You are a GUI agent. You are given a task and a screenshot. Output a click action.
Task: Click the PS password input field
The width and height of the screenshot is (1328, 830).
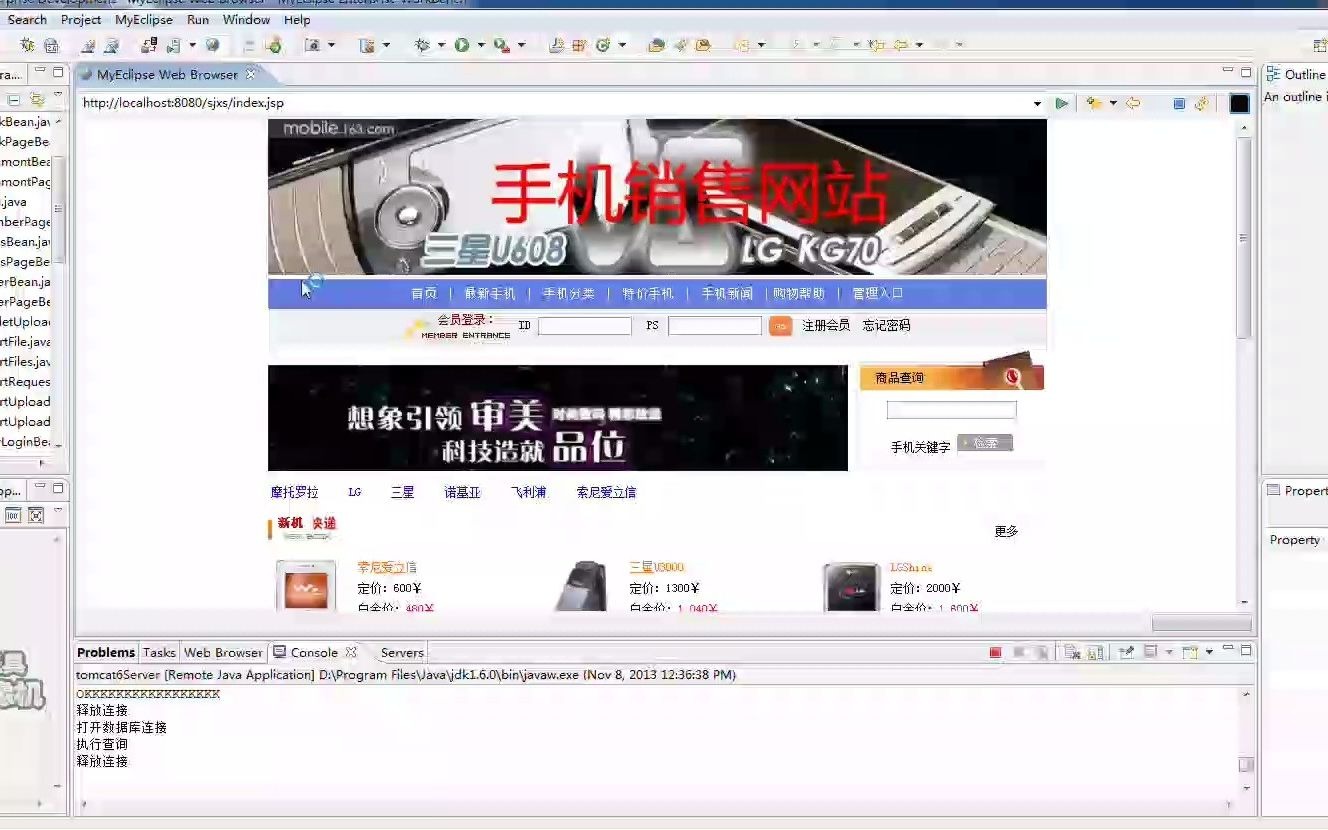715,326
